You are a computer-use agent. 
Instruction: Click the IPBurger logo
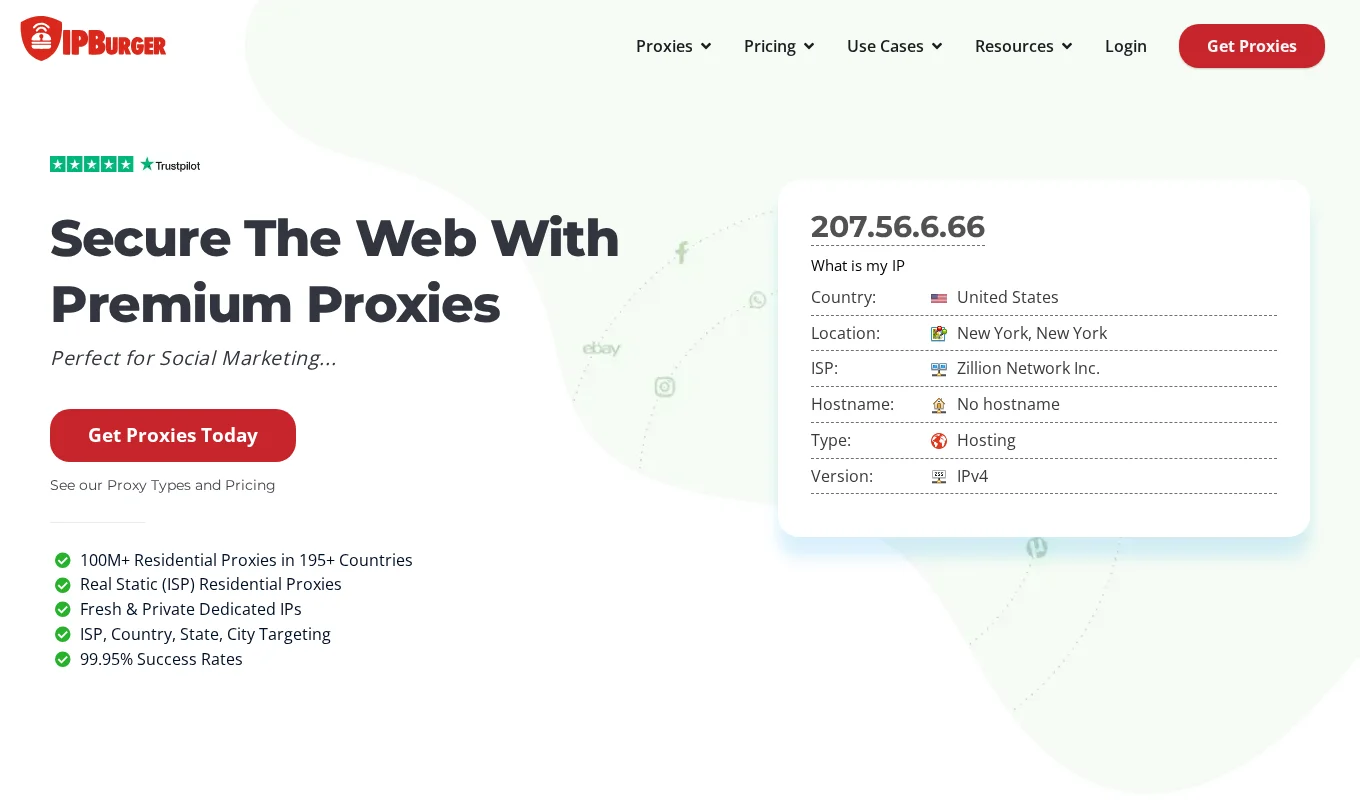click(x=93, y=40)
